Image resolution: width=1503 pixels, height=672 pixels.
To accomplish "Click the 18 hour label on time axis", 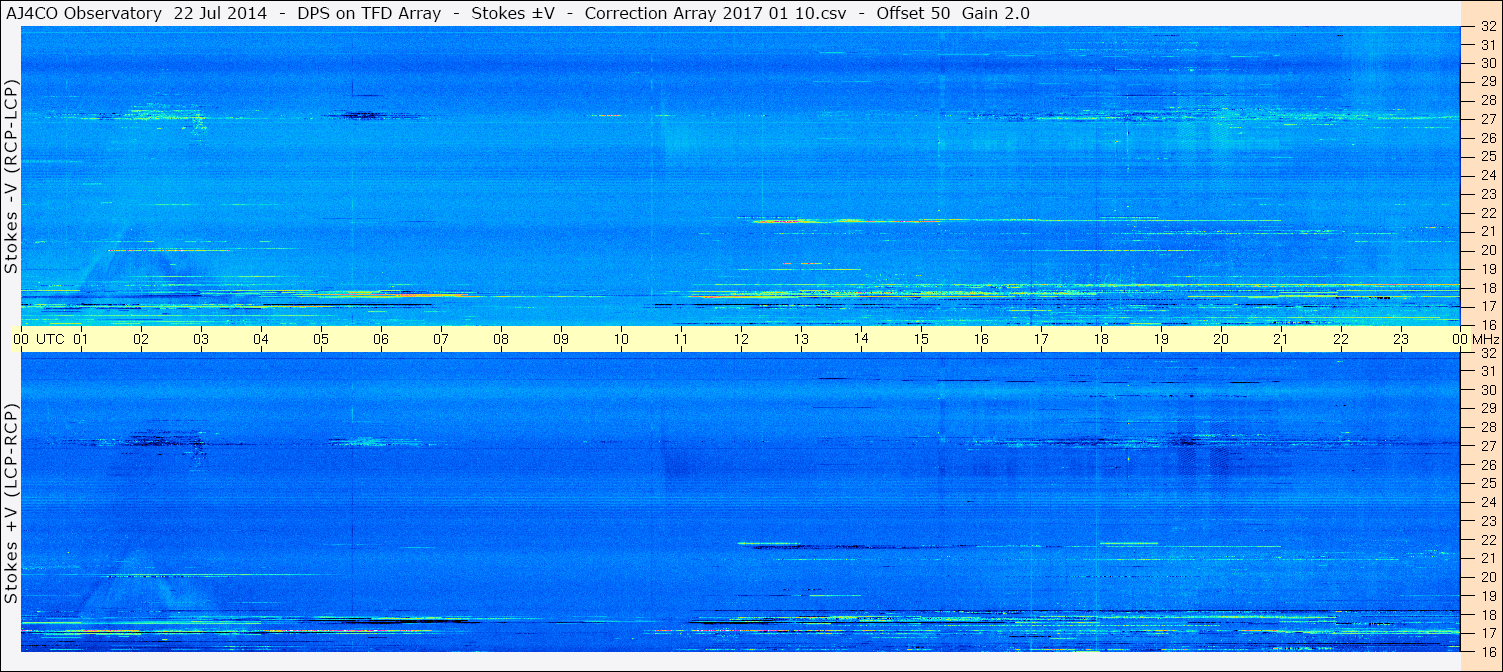I will [1100, 339].
